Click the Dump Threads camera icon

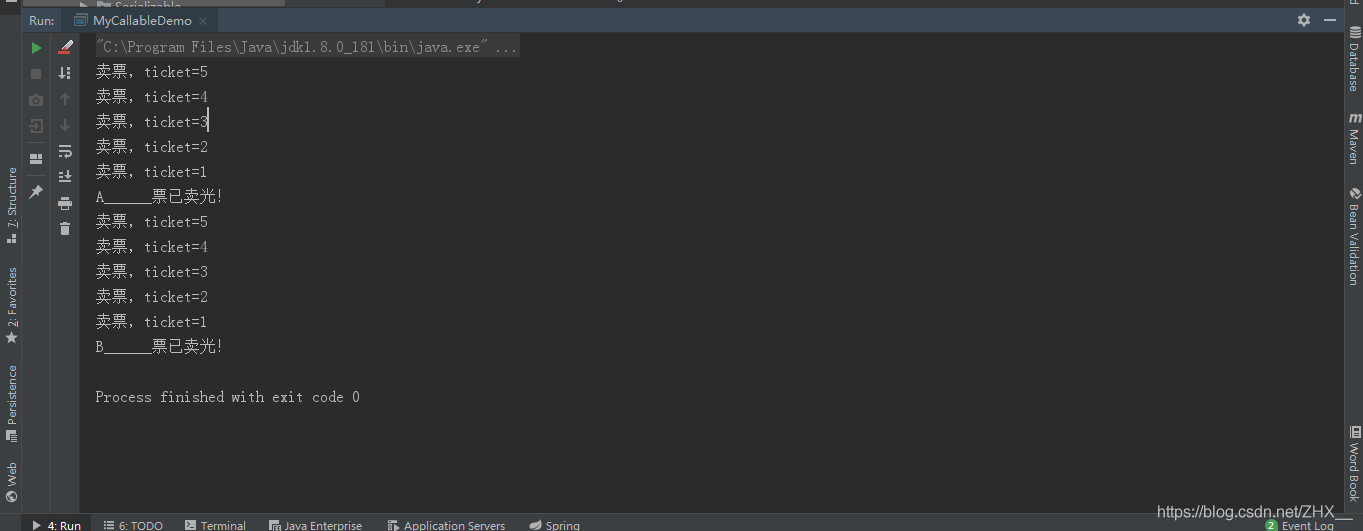(x=36, y=100)
